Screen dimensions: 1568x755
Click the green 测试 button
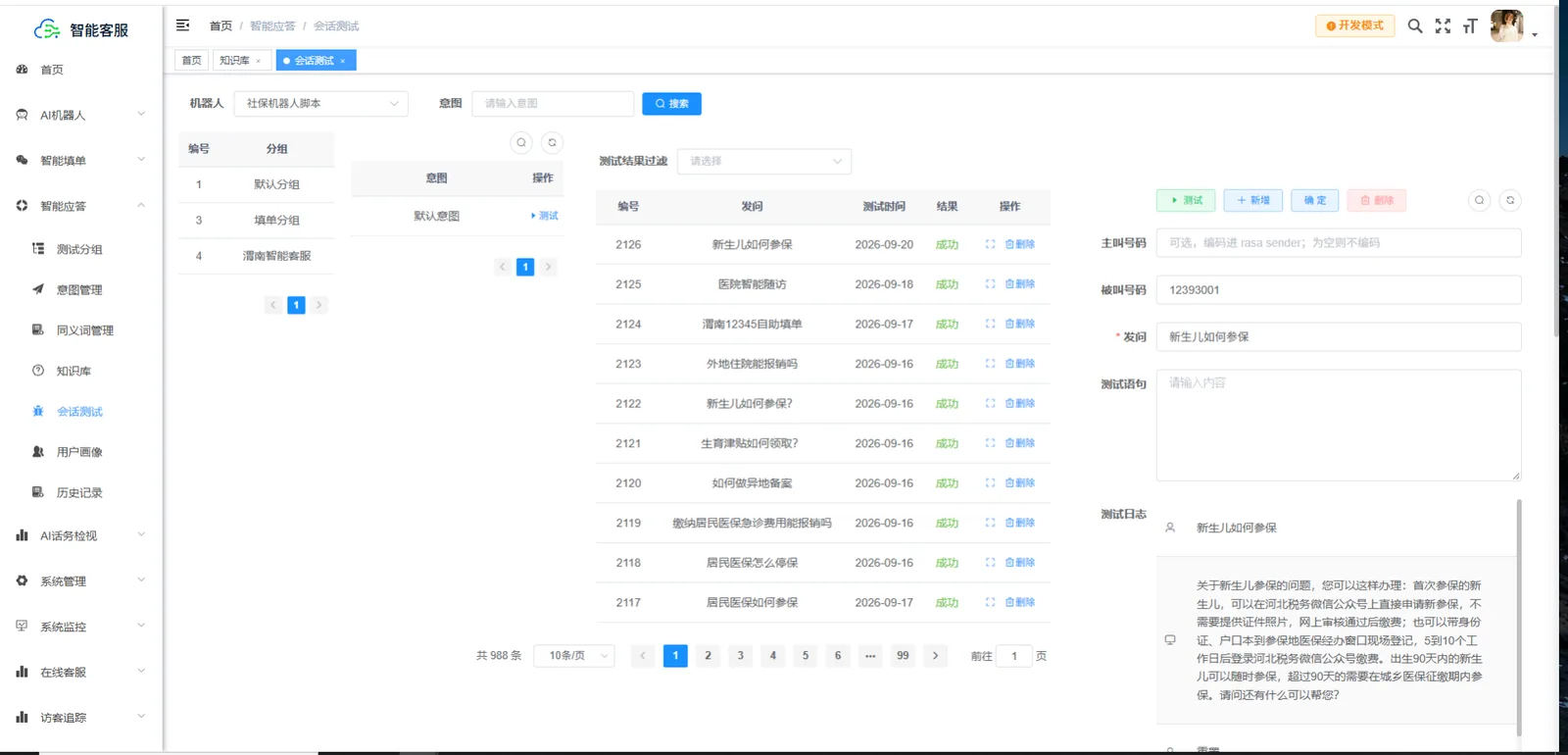(1186, 200)
